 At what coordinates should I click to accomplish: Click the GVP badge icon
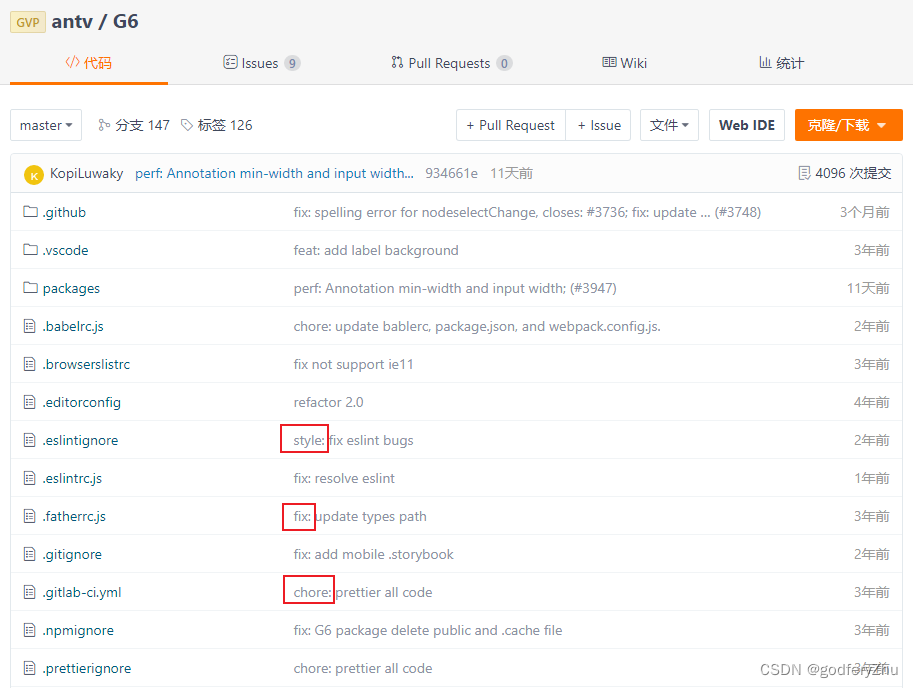(27, 22)
